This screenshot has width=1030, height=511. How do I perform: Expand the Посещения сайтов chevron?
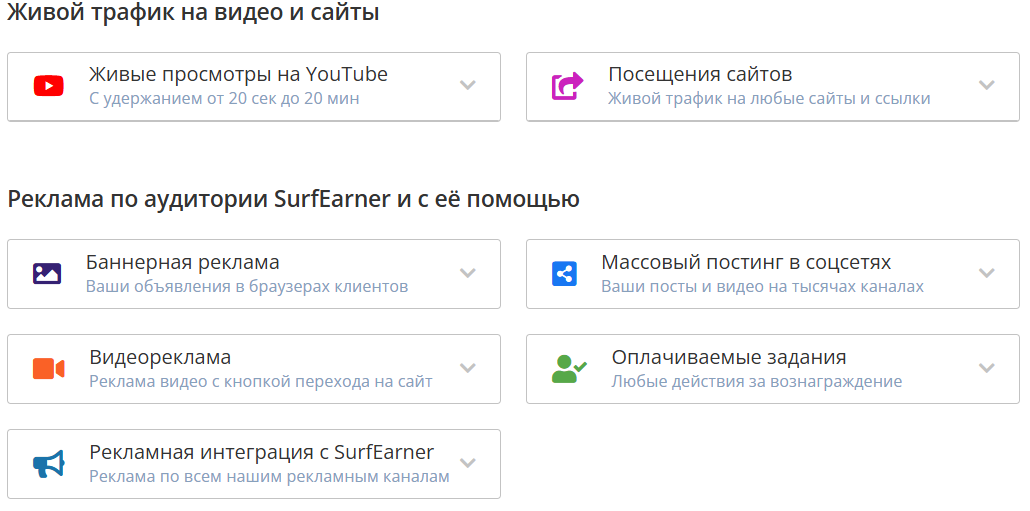click(987, 85)
